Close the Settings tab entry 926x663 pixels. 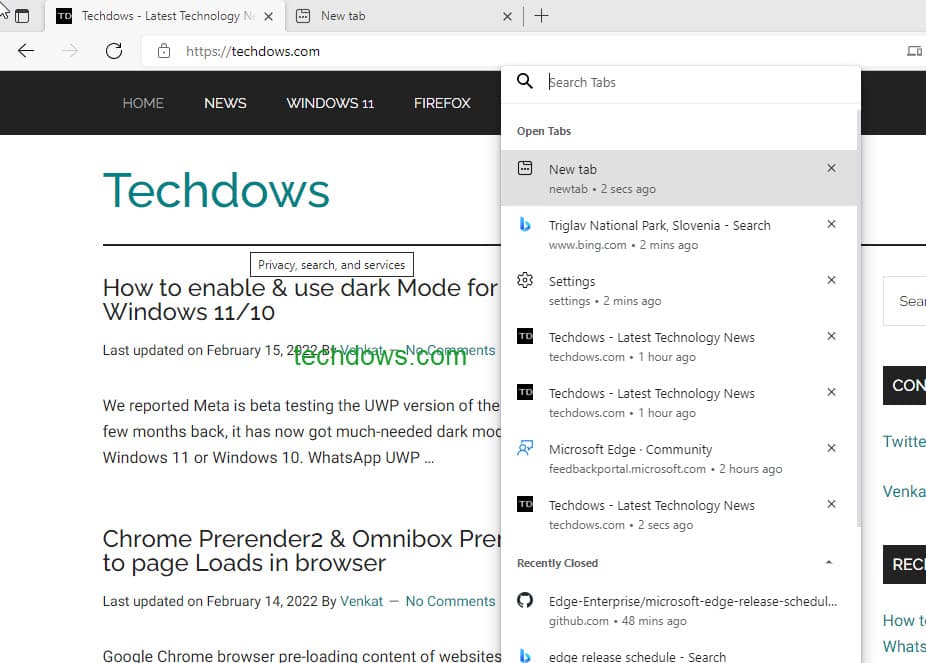(x=831, y=280)
